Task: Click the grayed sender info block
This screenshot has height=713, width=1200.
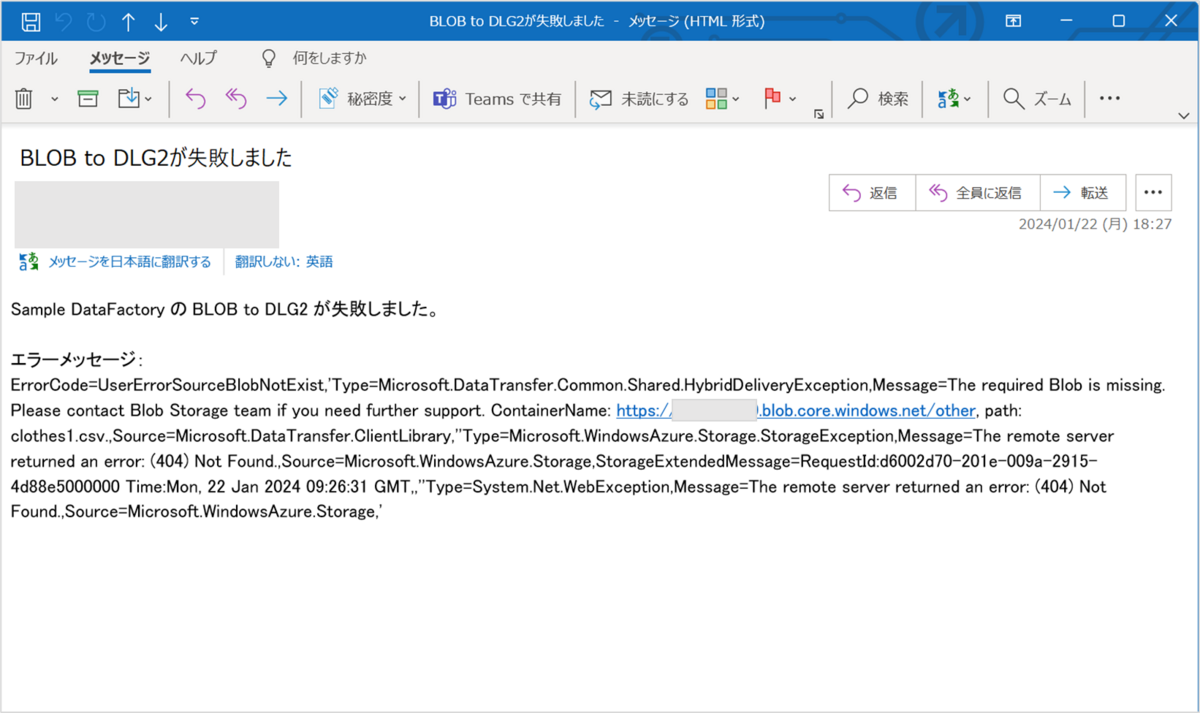Action: [x=147, y=214]
